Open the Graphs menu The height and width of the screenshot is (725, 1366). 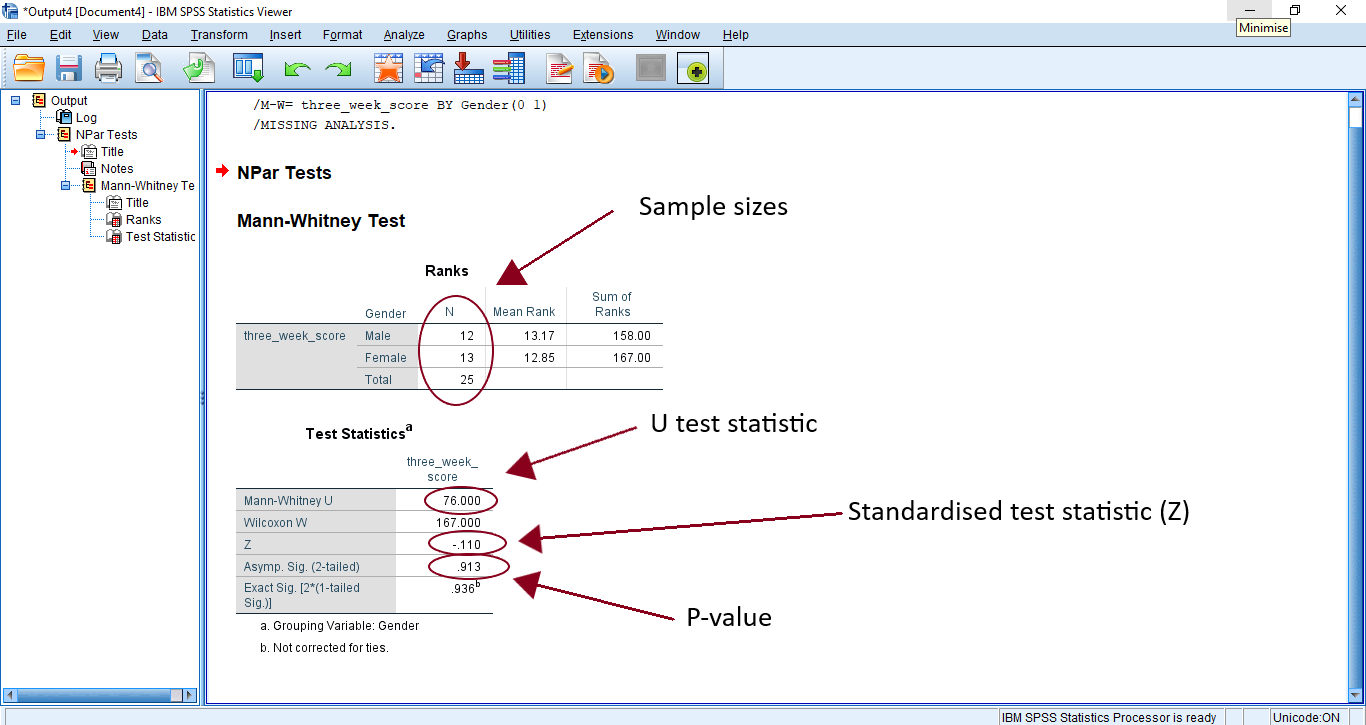[x=467, y=35]
